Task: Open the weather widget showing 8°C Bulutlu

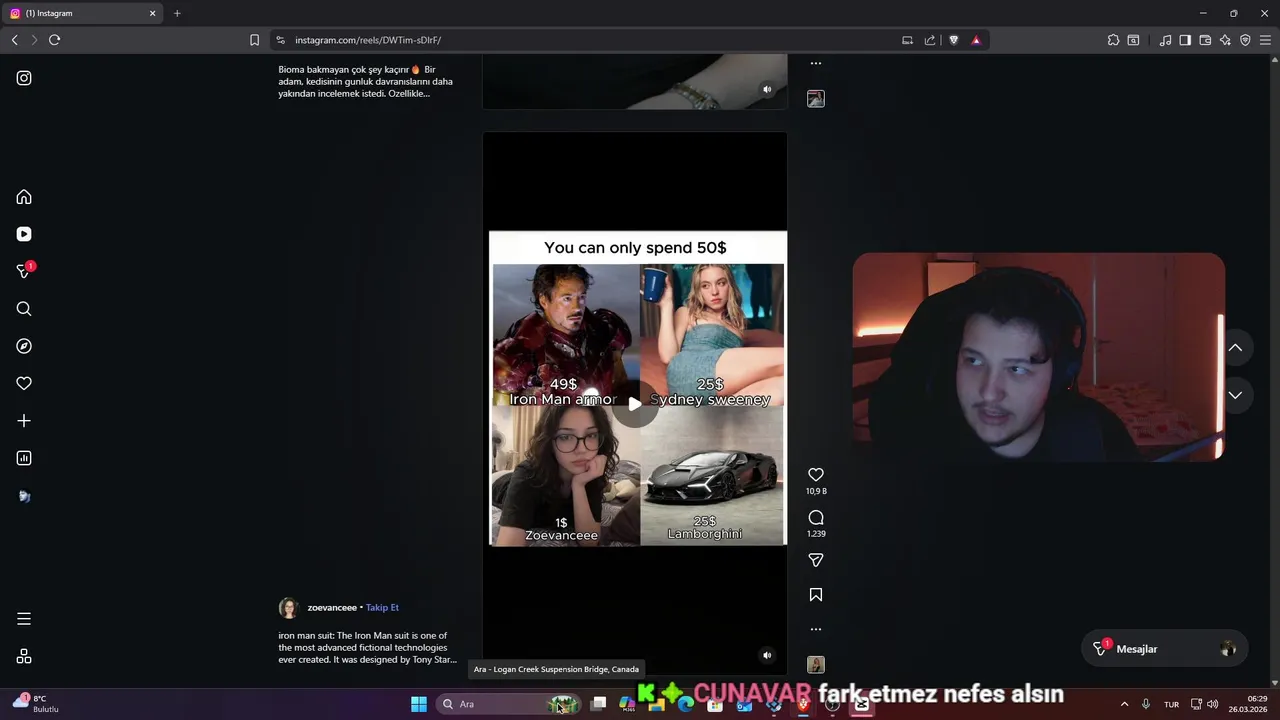Action: click(36, 704)
